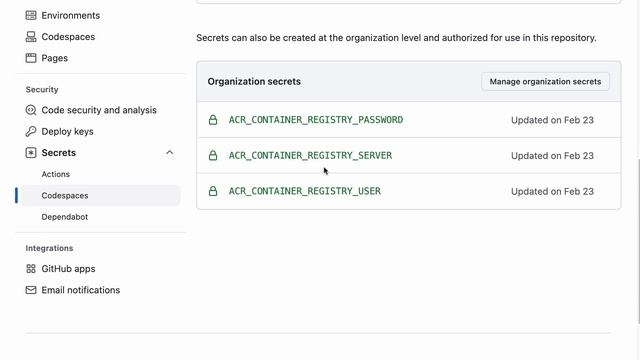
Task: Click the Integrations section heading
Action: pos(49,248)
